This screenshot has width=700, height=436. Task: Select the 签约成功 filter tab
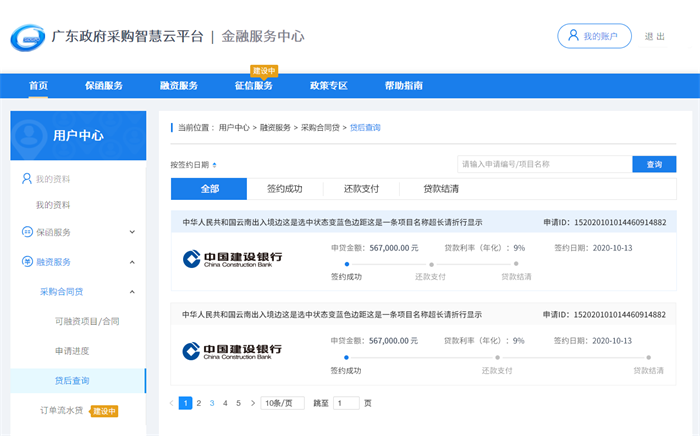click(285, 189)
